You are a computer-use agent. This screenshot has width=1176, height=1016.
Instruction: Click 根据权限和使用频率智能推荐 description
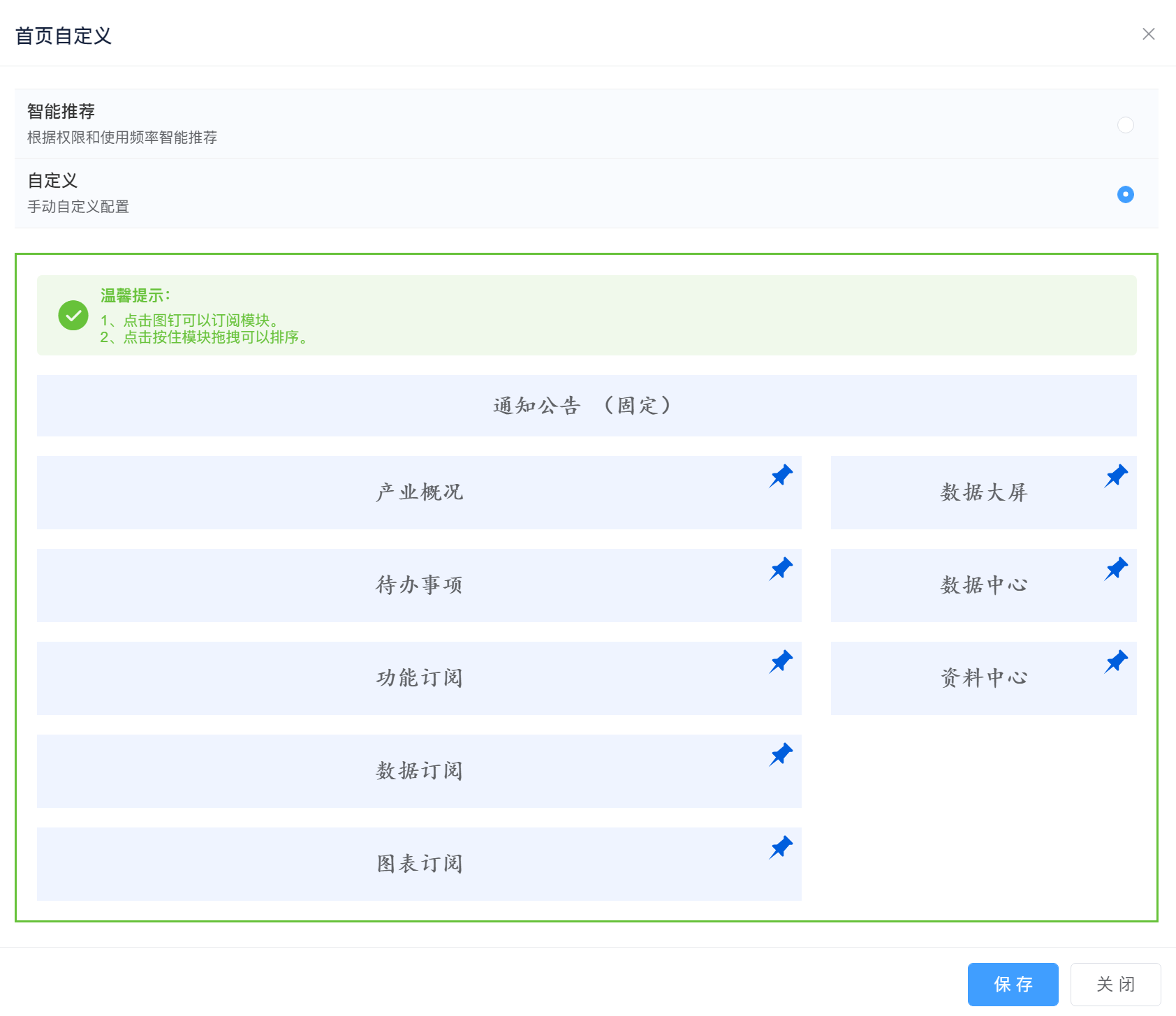[122, 138]
